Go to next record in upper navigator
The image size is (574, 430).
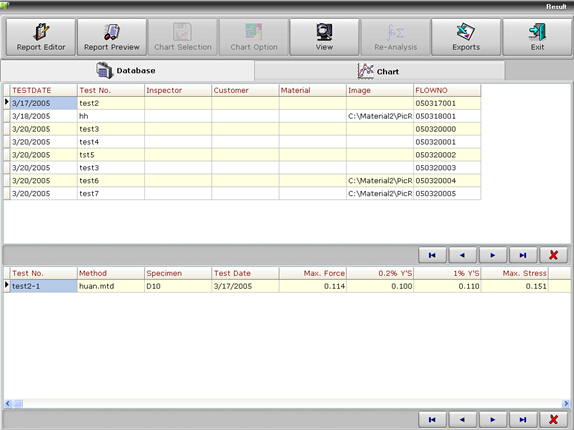click(x=493, y=255)
